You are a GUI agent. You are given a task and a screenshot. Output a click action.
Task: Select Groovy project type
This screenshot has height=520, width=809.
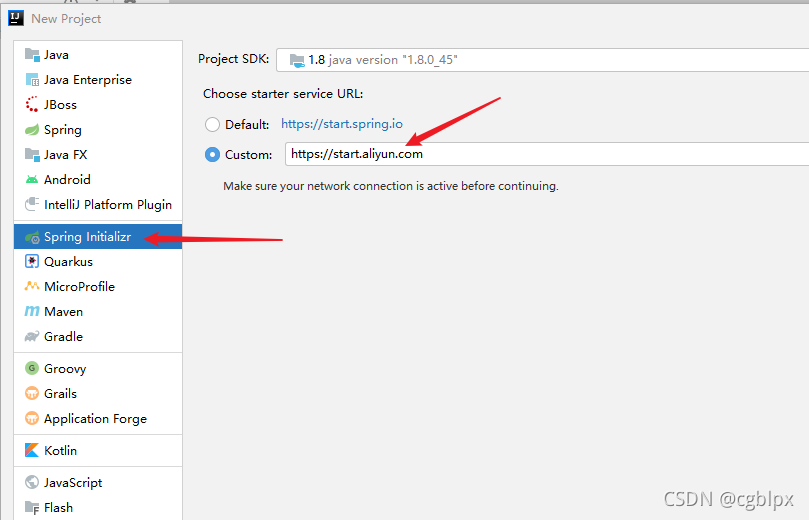tap(98, 368)
